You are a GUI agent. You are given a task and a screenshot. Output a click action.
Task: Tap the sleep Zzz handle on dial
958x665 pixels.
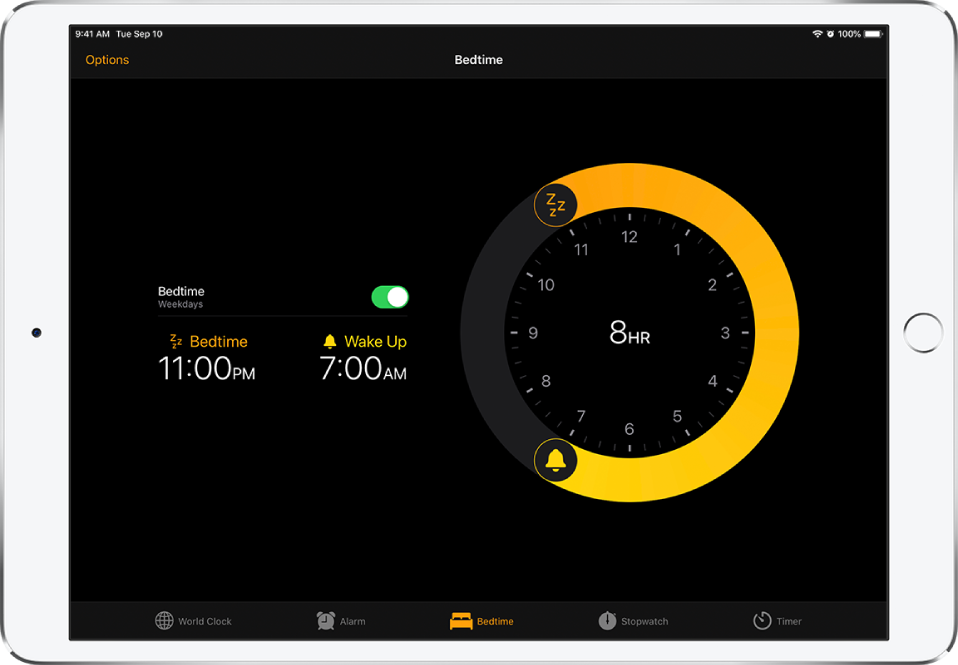(x=555, y=205)
